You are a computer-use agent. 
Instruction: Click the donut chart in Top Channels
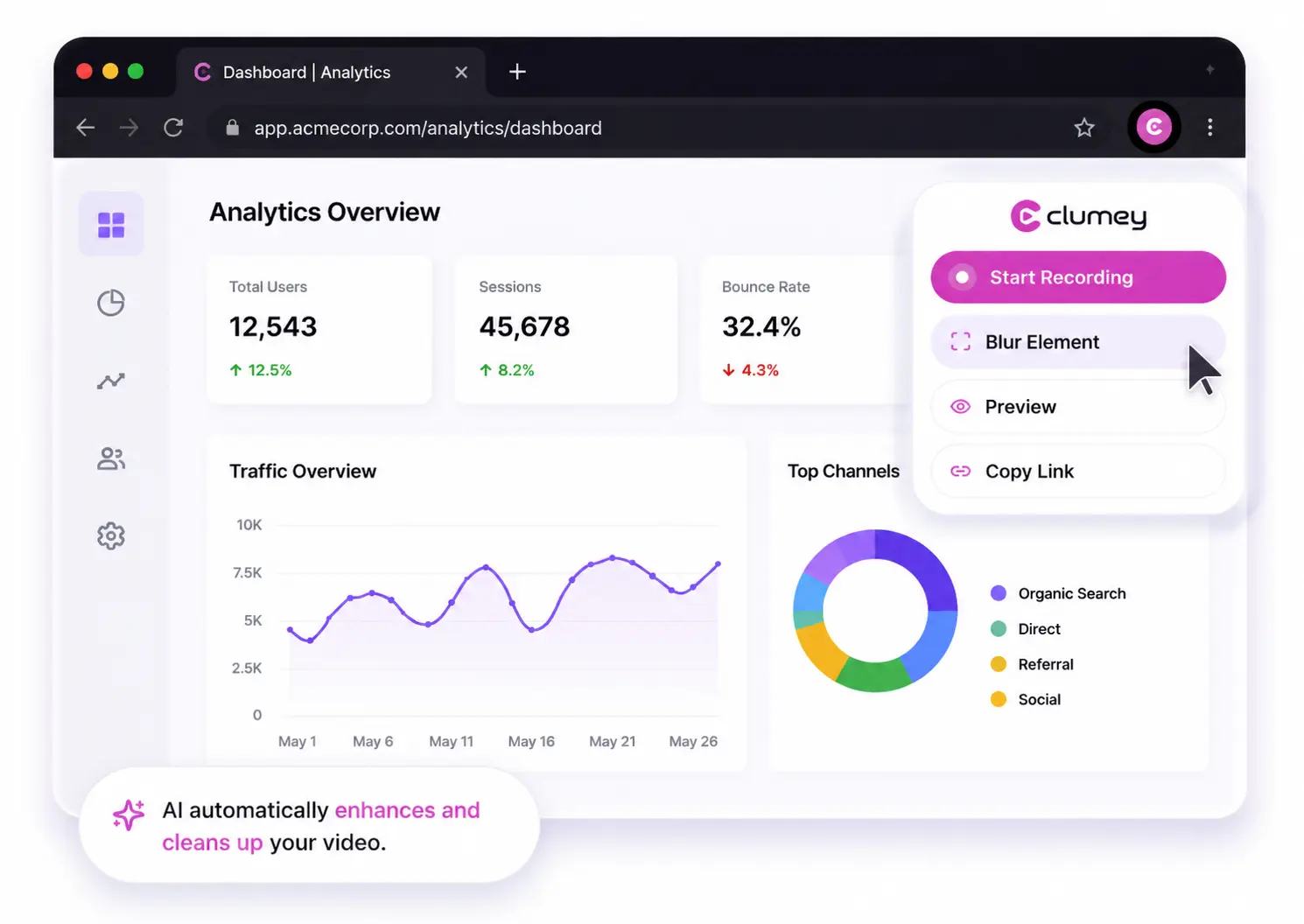[x=875, y=611]
